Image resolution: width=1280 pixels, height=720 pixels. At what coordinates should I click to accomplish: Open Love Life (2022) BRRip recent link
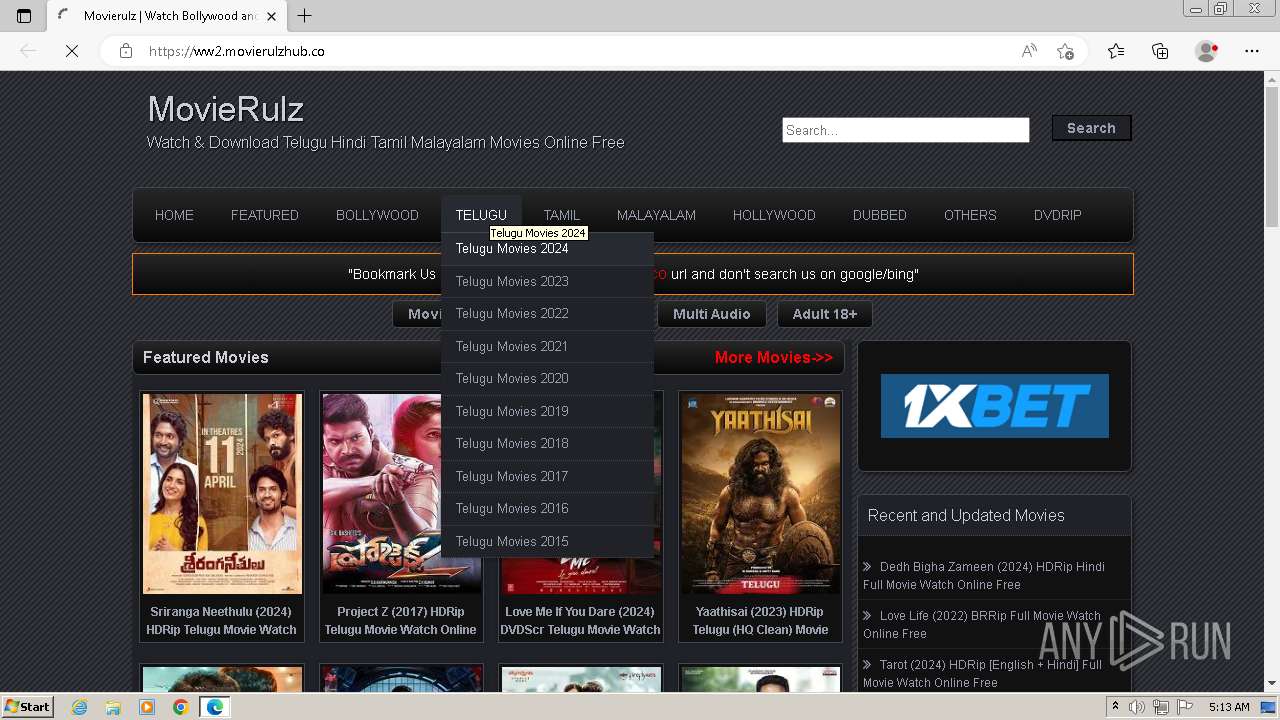point(982,625)
